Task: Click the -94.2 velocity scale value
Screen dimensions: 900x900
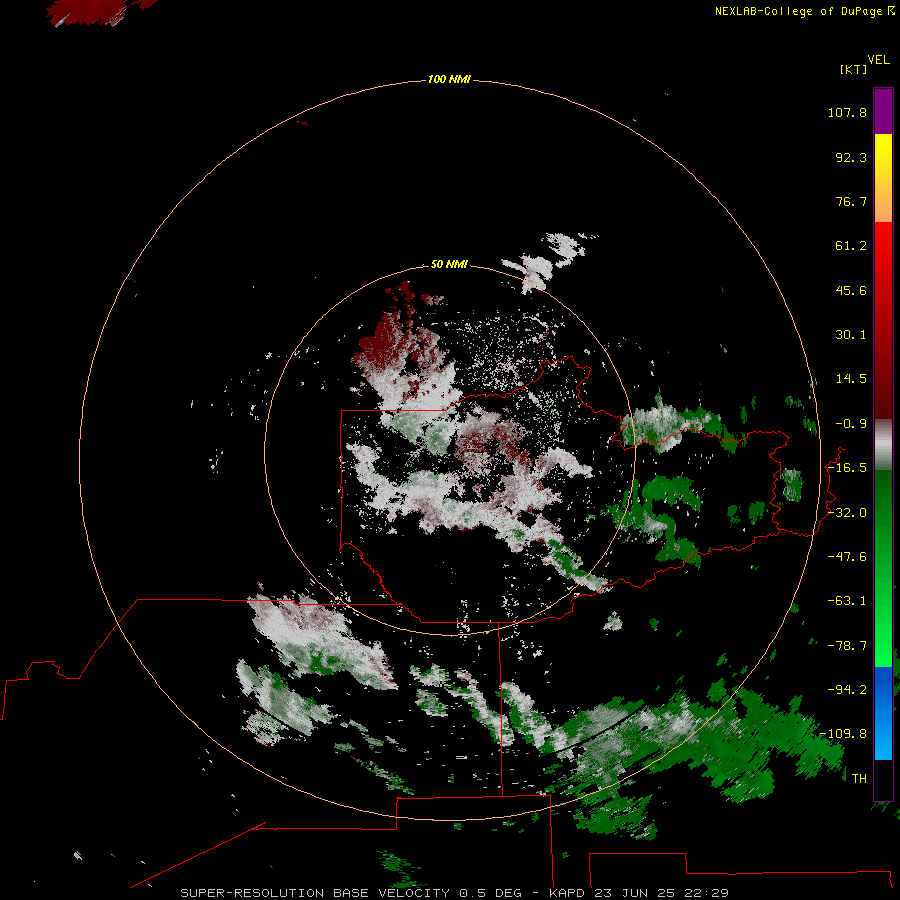Action: coord(847,689)
